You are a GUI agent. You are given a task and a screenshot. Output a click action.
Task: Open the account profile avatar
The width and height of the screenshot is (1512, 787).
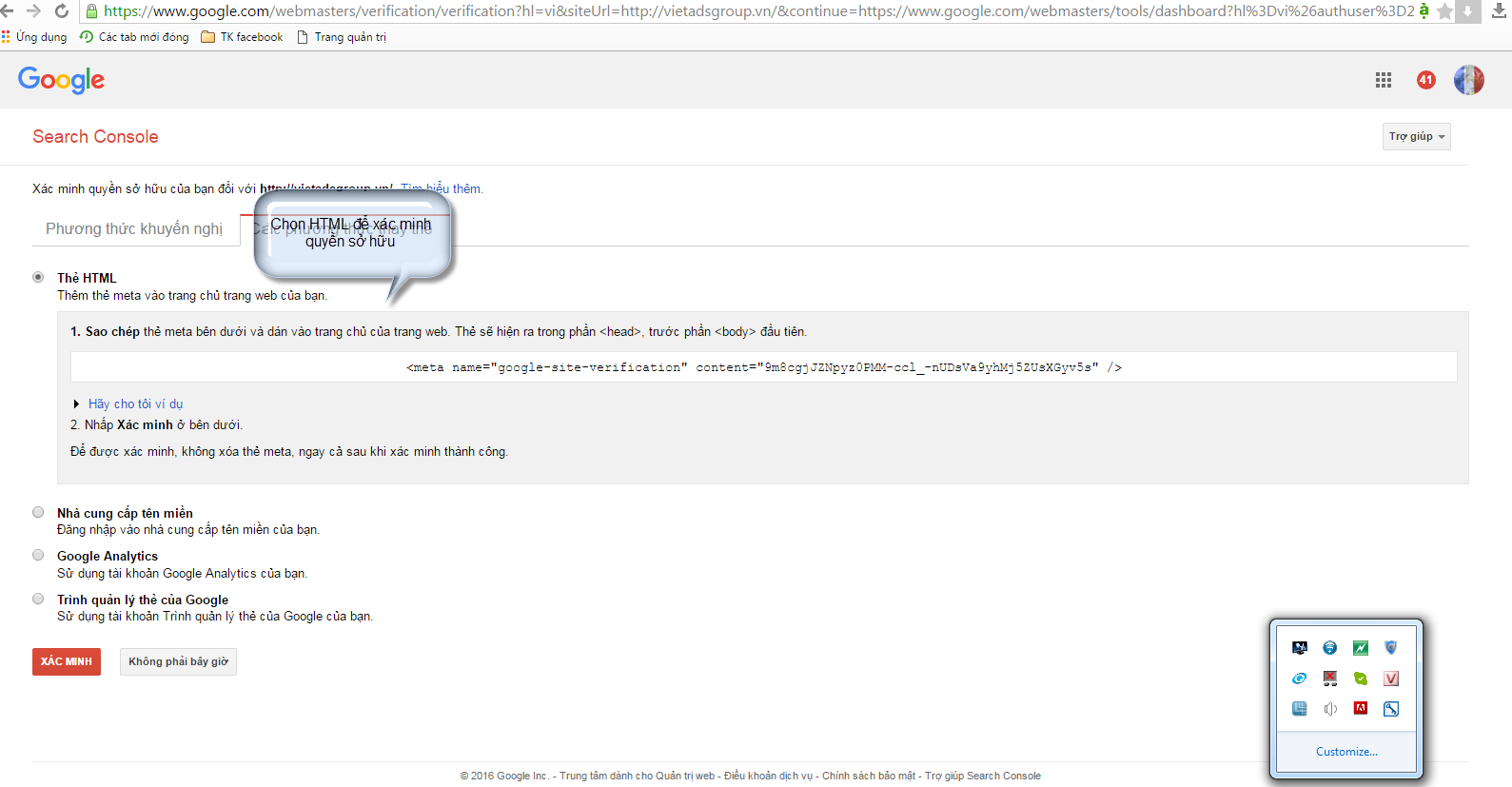1468,80
